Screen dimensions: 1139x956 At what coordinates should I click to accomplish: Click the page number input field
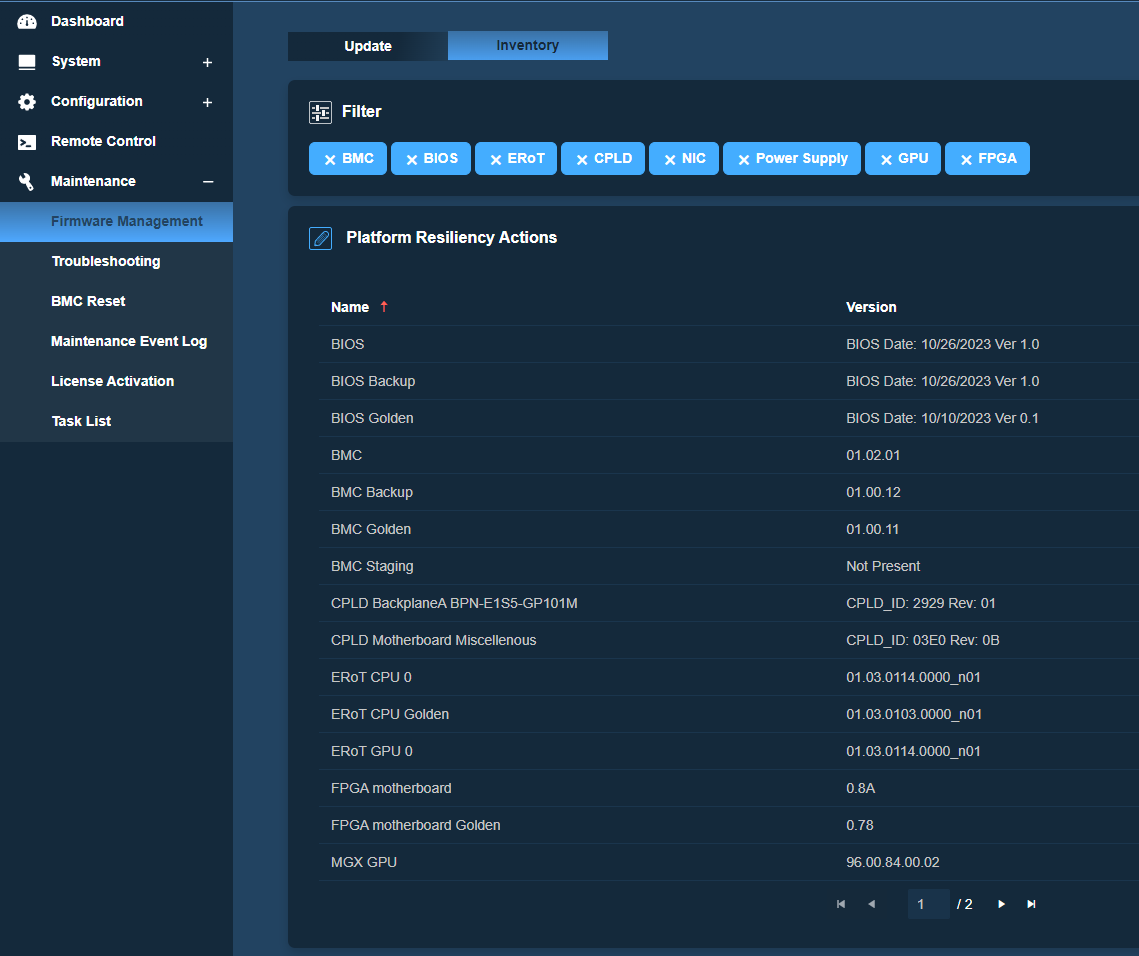click(928, 903)
